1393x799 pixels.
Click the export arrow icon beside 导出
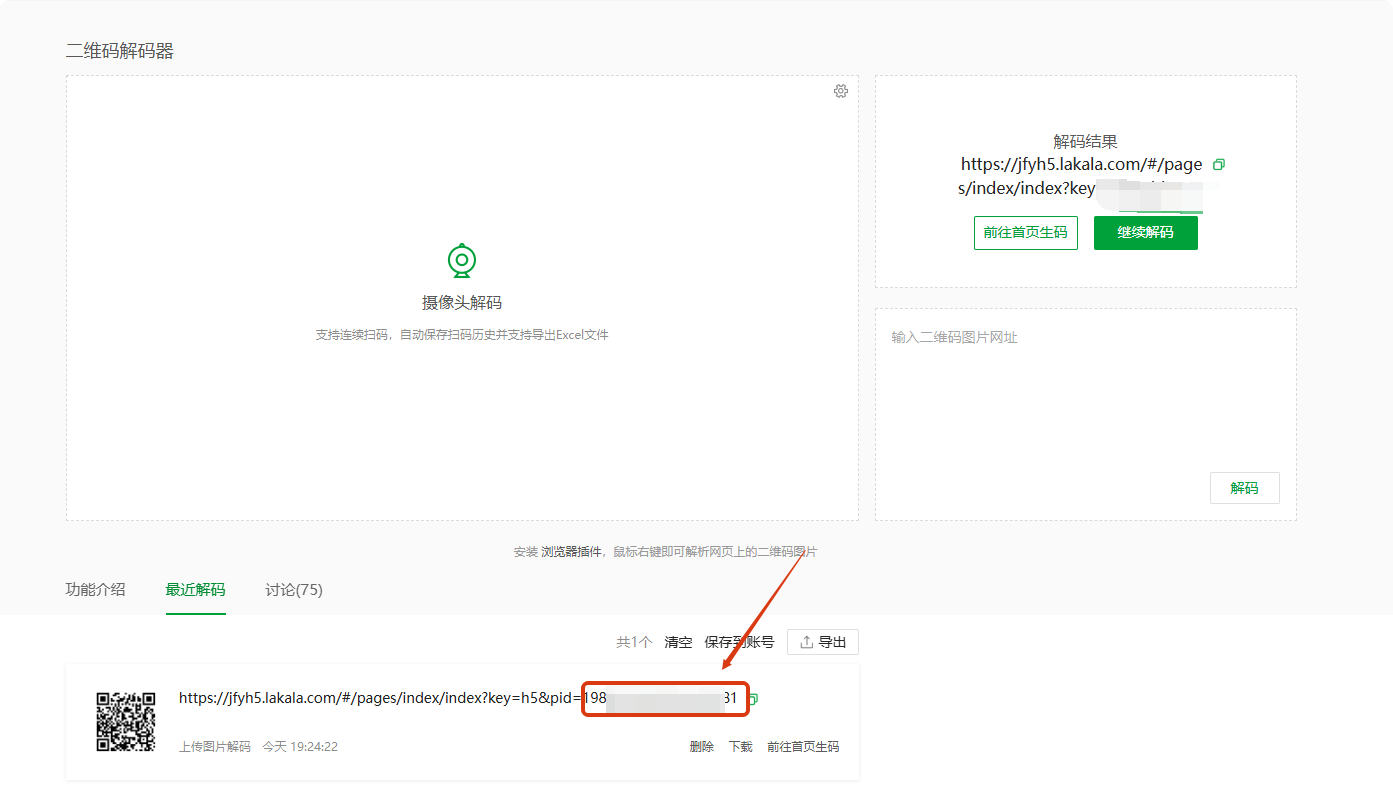pyautogui.click(x=808, y=641)
